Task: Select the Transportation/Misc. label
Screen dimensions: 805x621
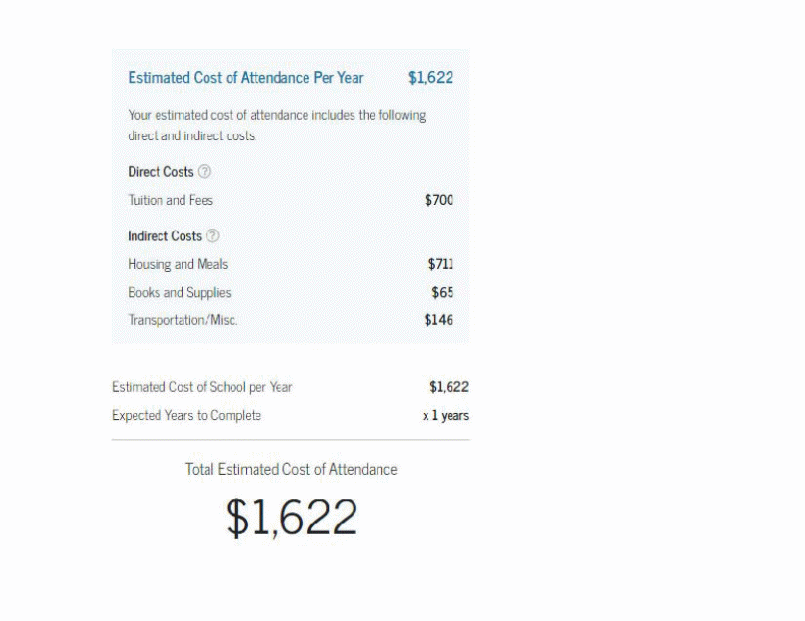Action: 183,320
